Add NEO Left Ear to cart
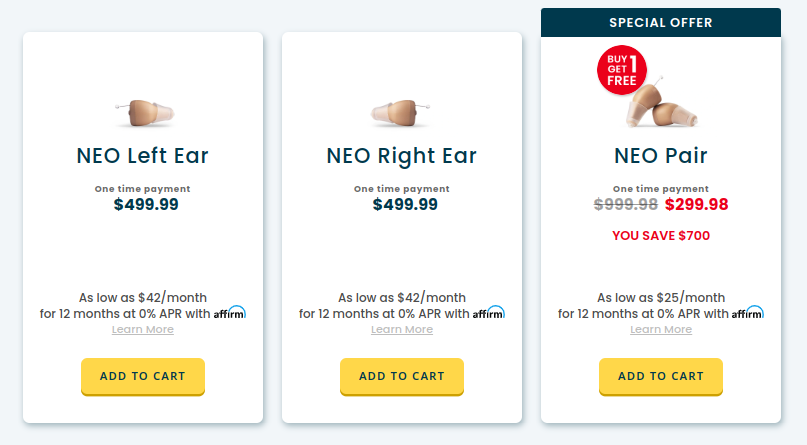The height and width of the screenshot is (445, 807). coord(143,376)
